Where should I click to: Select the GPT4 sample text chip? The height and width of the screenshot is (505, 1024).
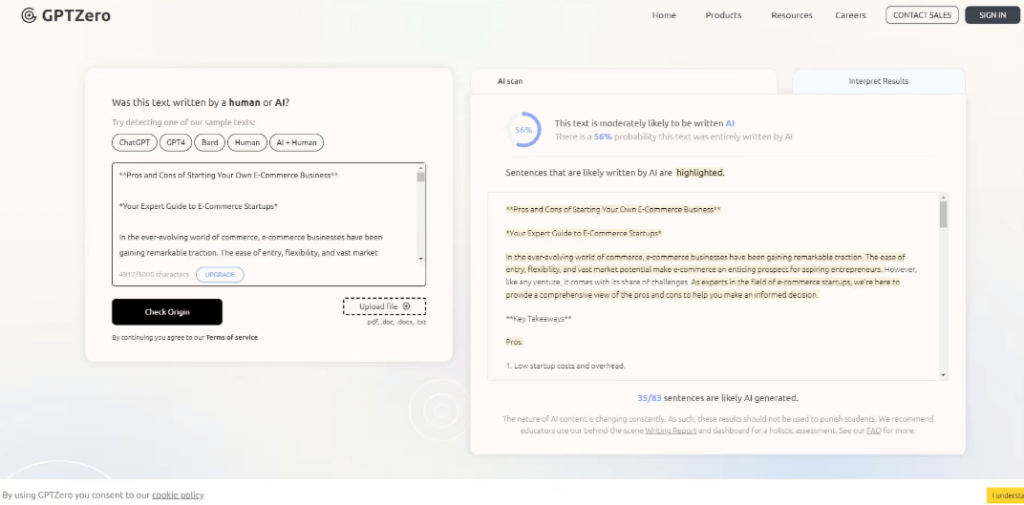[175, 143]
